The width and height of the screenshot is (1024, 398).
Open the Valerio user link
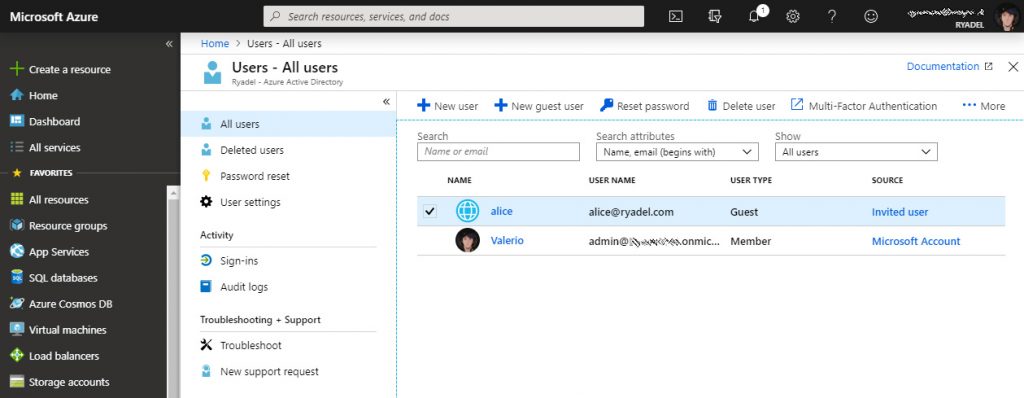point(507,240)
